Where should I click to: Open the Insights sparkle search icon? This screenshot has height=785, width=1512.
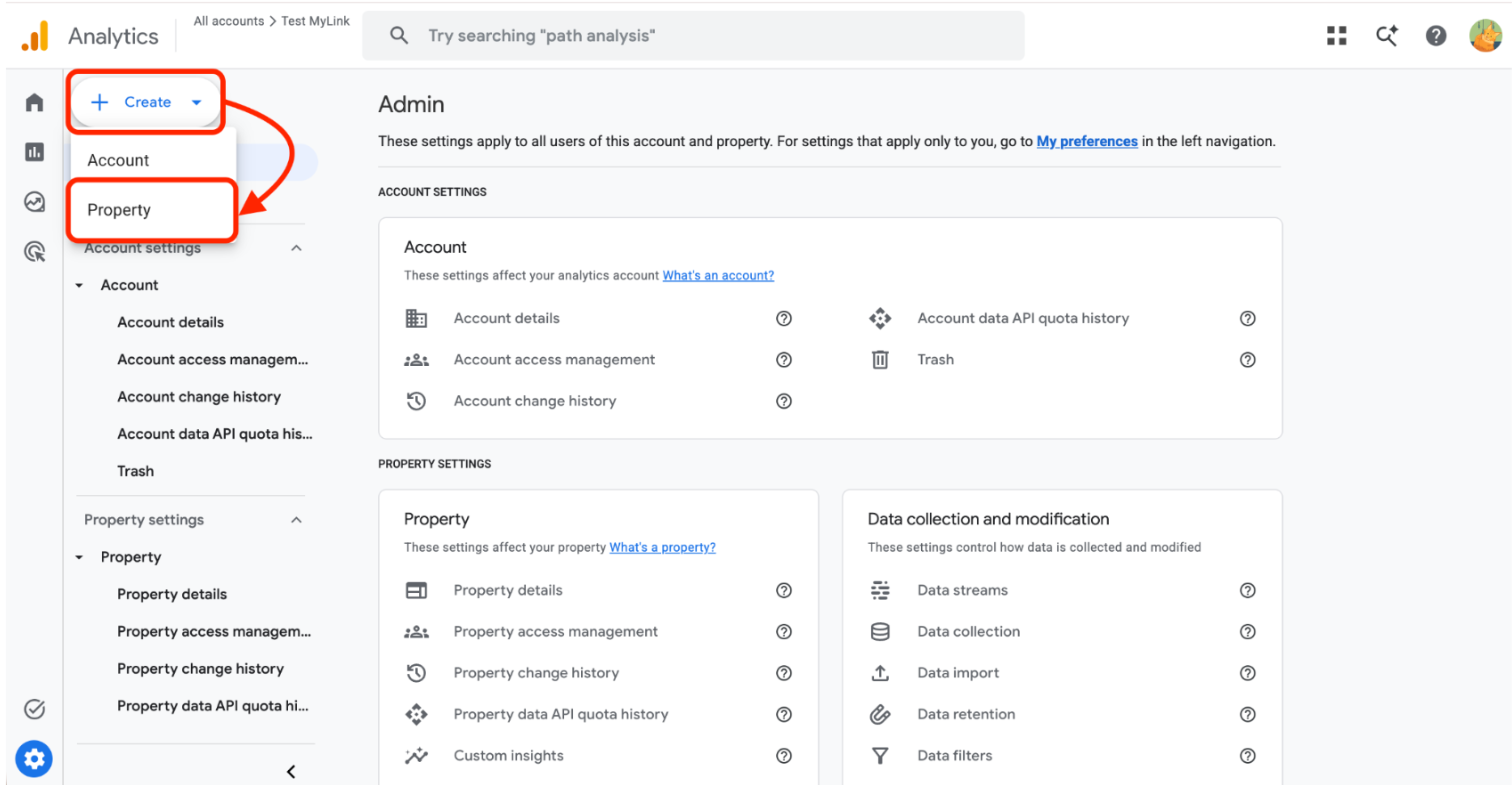pyautogui.click(x=1387, y=36)
